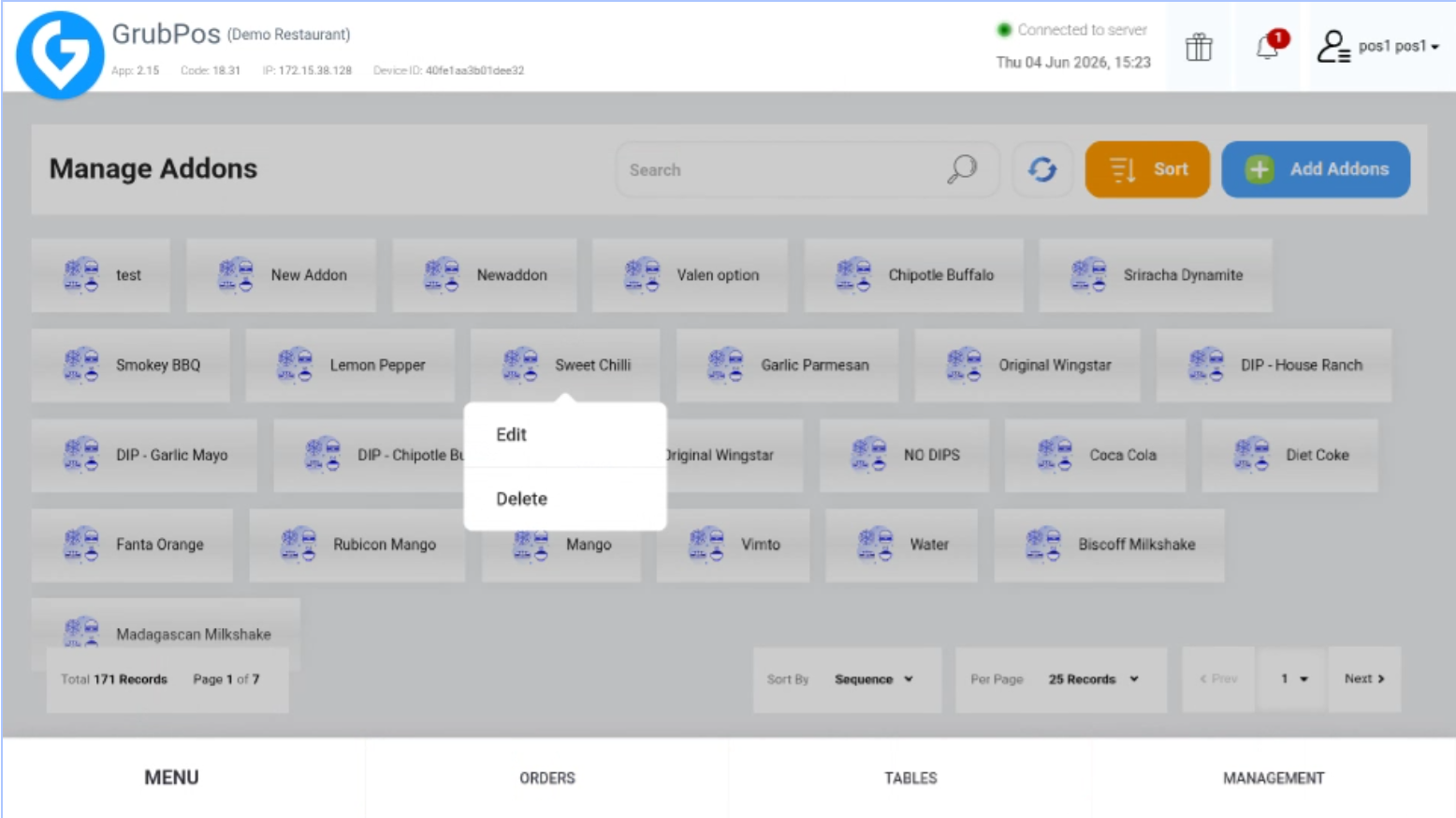1456x818 pixels.
Task: Switch to the MENU tab
Action: click(x=171, y=778)
